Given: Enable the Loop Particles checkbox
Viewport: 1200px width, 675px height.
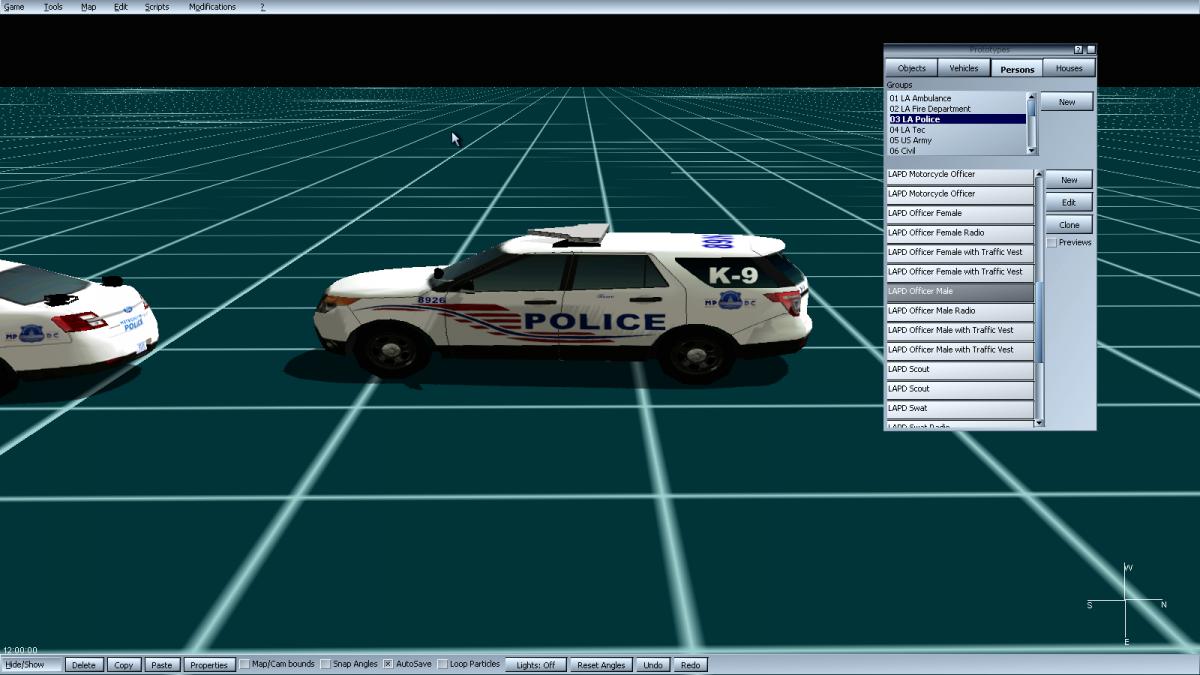Looking at the screenshot, I should coord(442,664).
